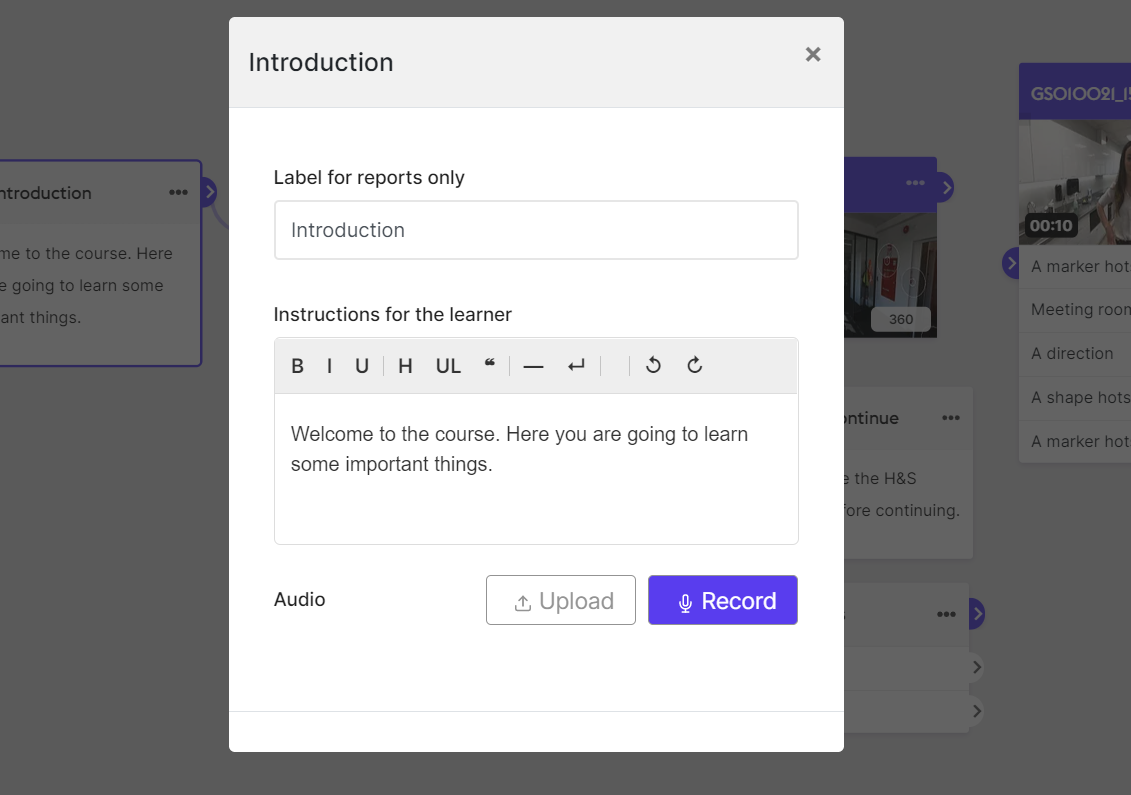Close the Introduction dialog
Image resolution: width=1131 pixels, height=795 pixels.
coord(813,55)
